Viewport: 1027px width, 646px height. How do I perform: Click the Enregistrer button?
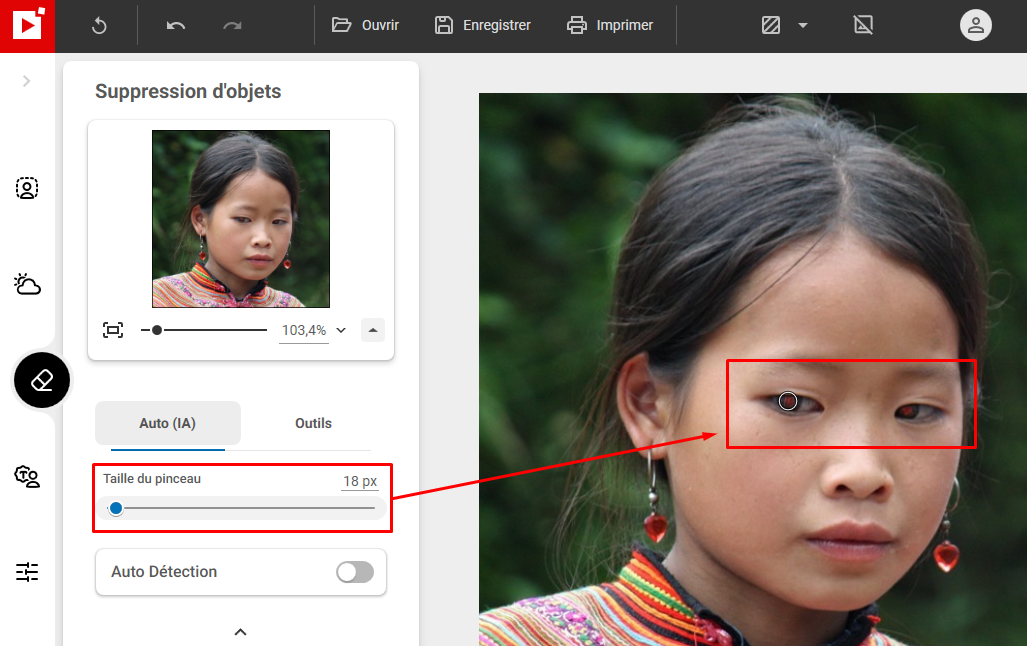(x=482, y=25)
